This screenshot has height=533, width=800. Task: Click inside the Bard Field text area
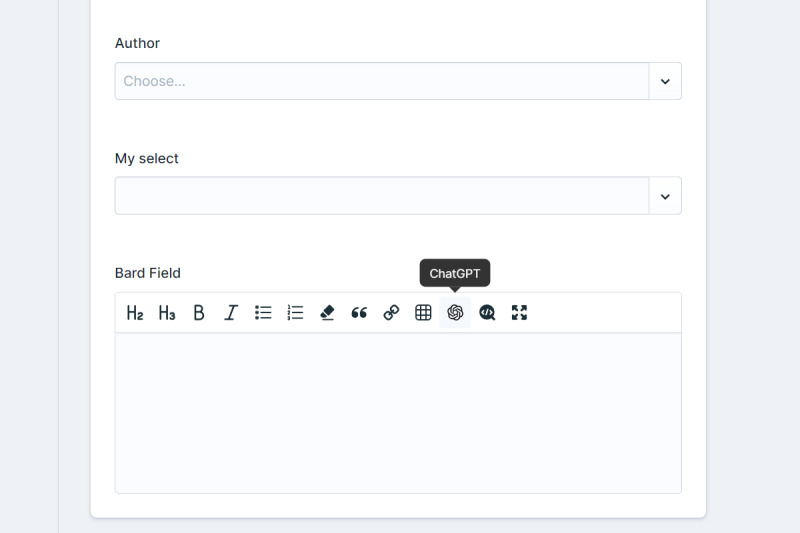[398, 412]
